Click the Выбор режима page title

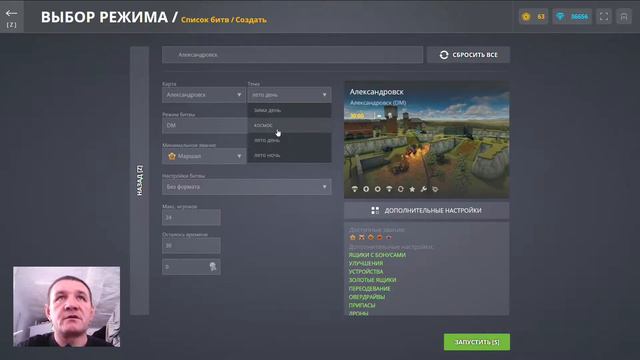(x=104, y=17)
